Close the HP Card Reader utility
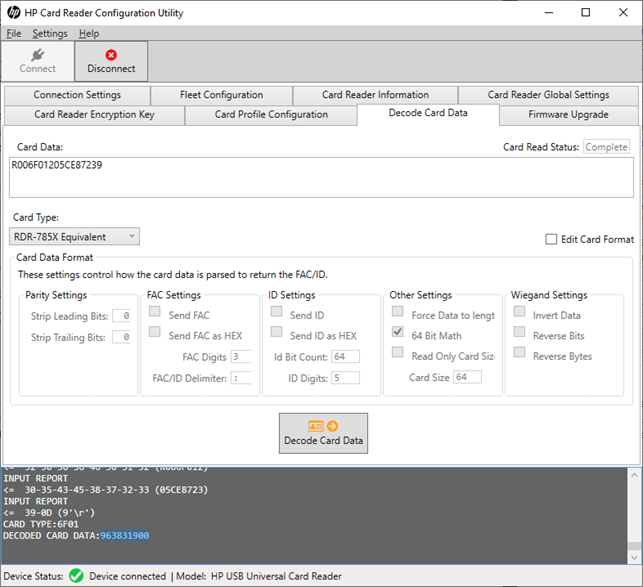 tap(623, 13)
